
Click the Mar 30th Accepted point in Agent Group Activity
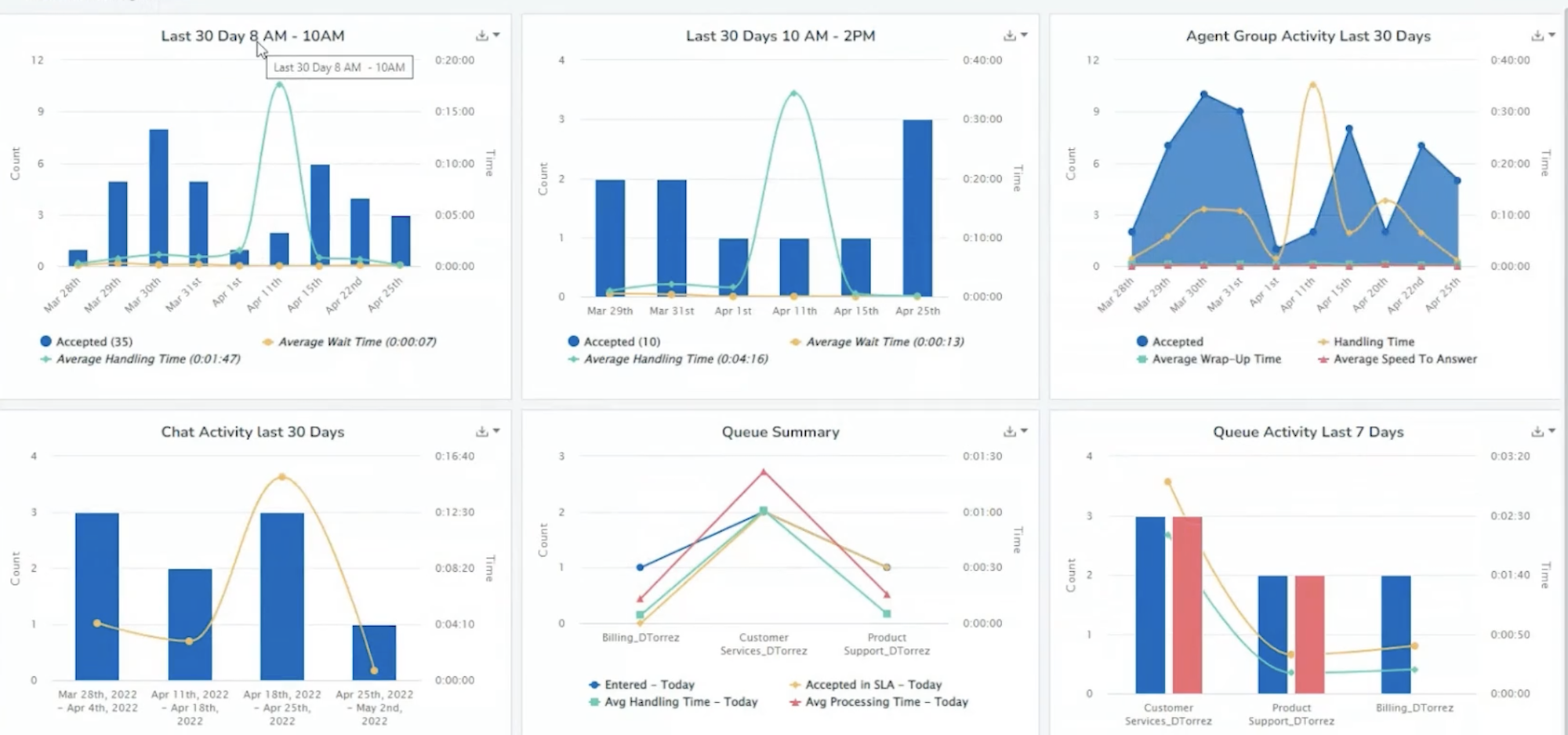point(1204,94)
